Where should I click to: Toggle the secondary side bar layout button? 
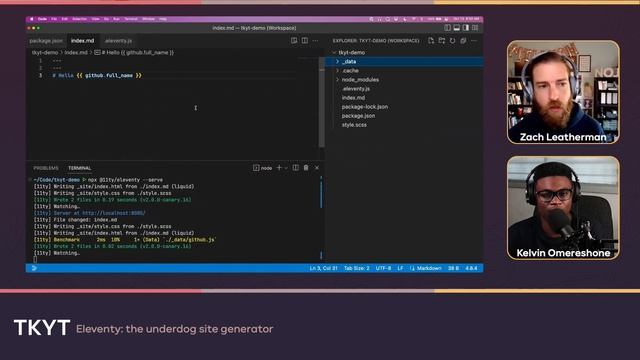click(x=466, y=28)
